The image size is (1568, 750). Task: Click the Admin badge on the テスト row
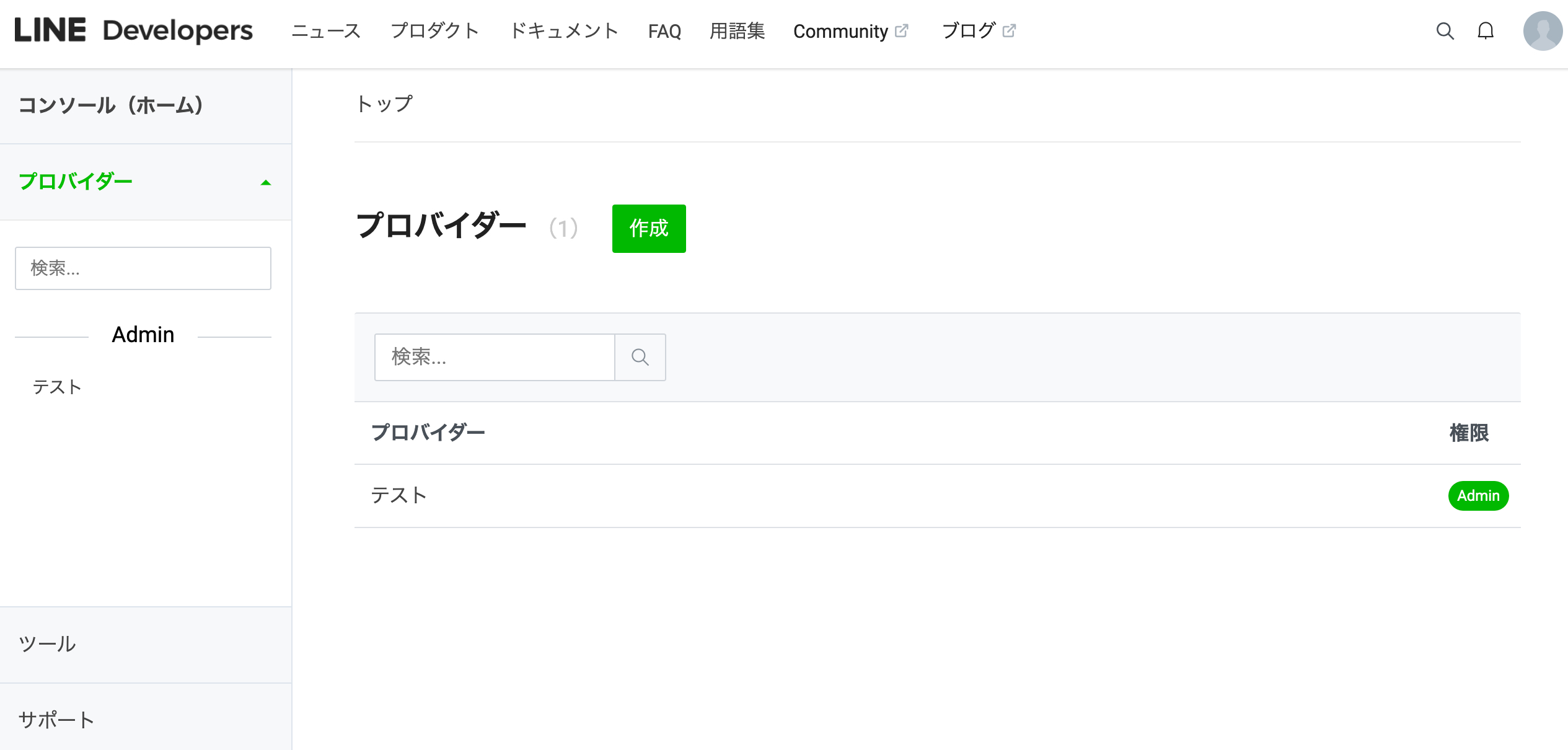click(x=1478, y=495)
